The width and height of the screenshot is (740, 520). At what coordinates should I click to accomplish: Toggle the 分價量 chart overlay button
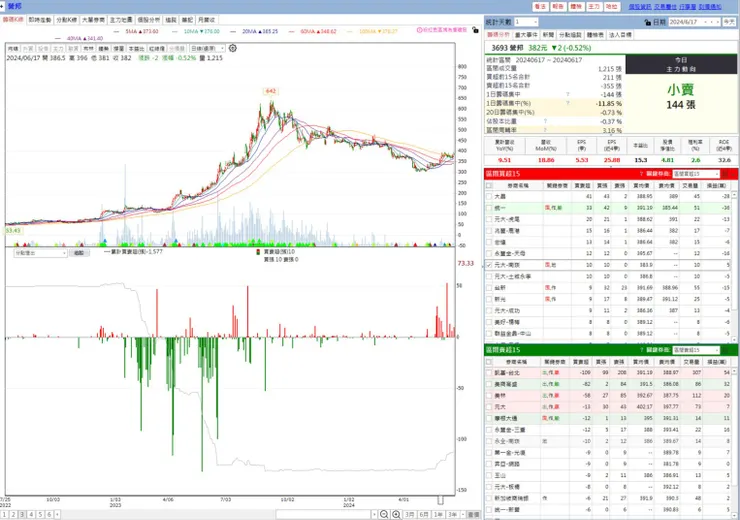coord(177,49)
